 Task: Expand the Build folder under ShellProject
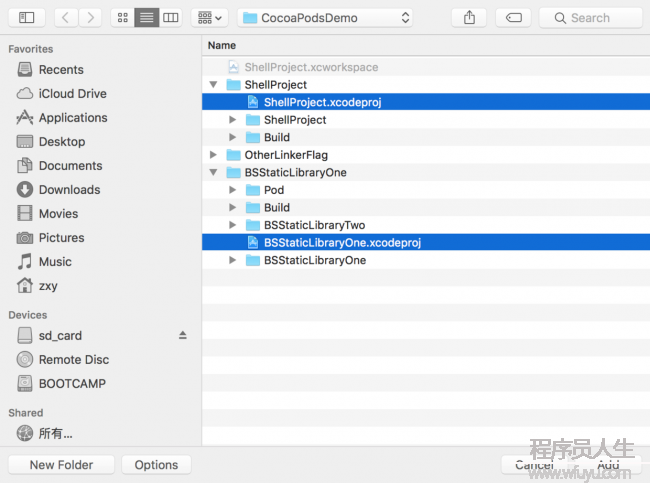pos(233,137)
